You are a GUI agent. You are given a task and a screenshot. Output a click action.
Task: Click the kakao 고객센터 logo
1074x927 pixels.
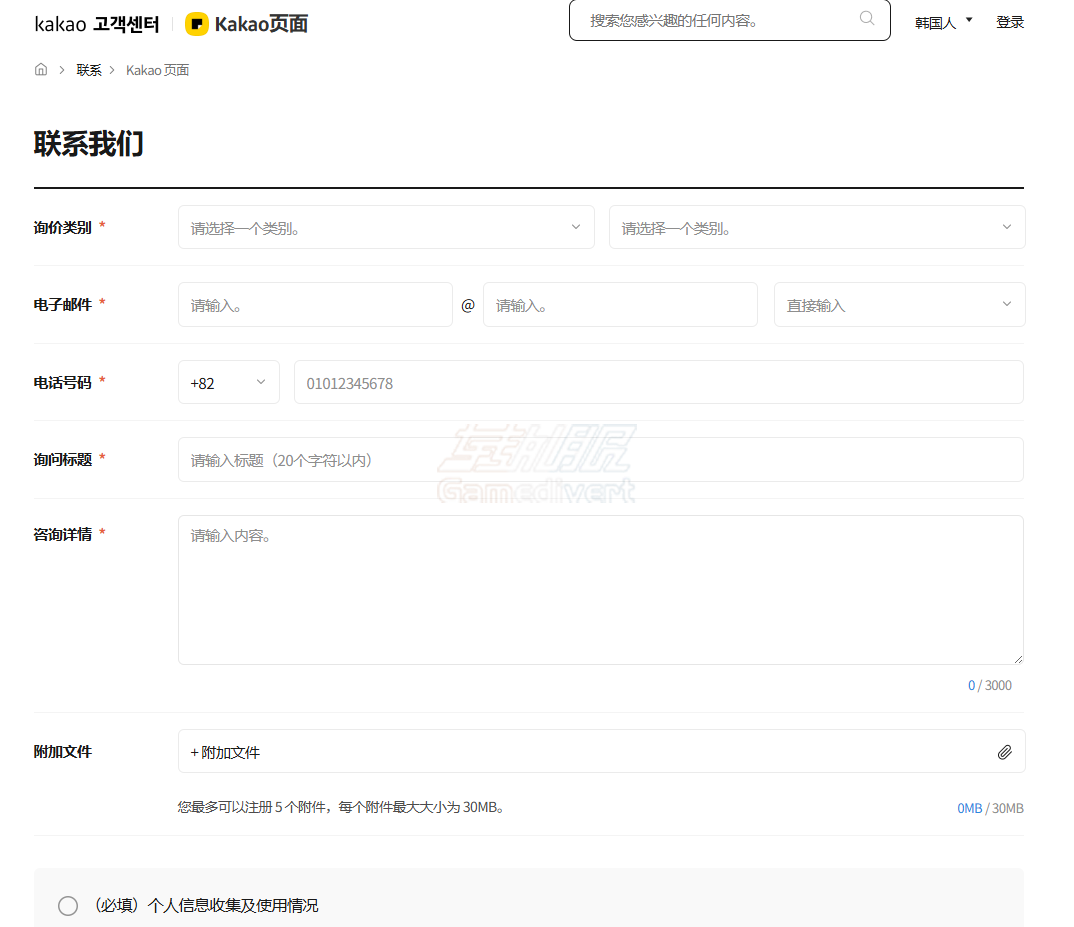[97, 24]
